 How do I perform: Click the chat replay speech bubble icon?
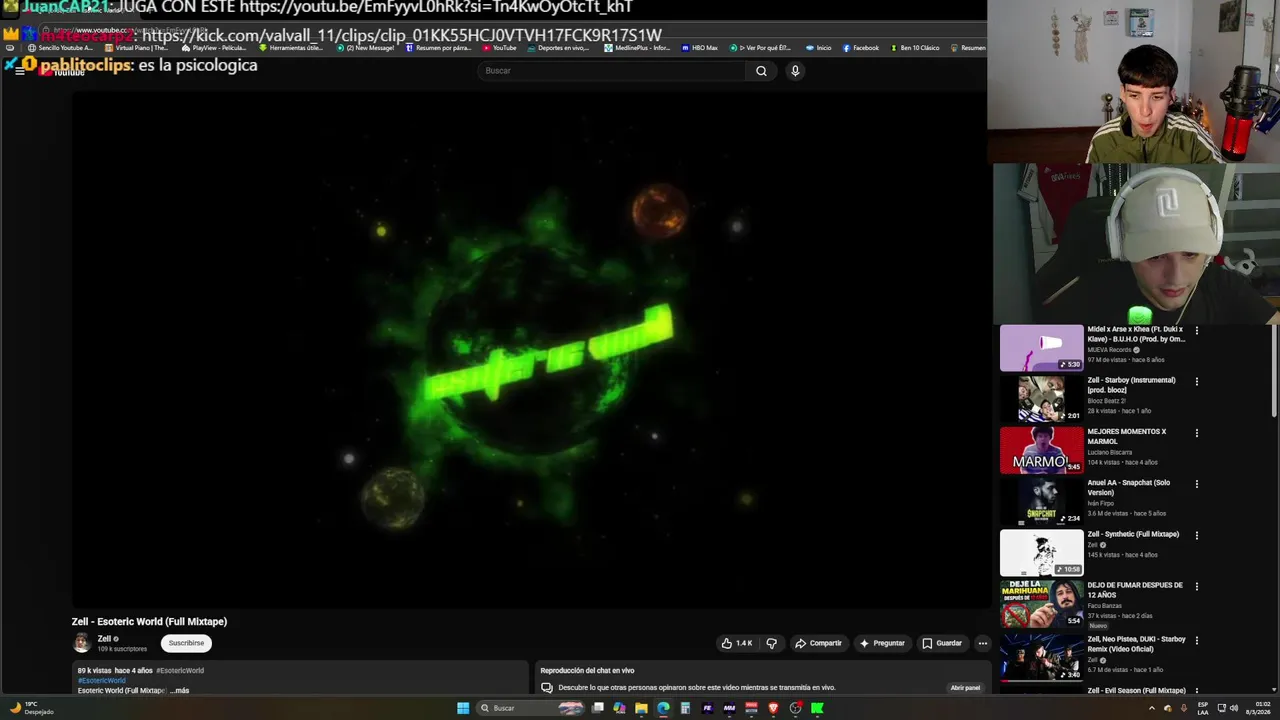tap(547, 688)
